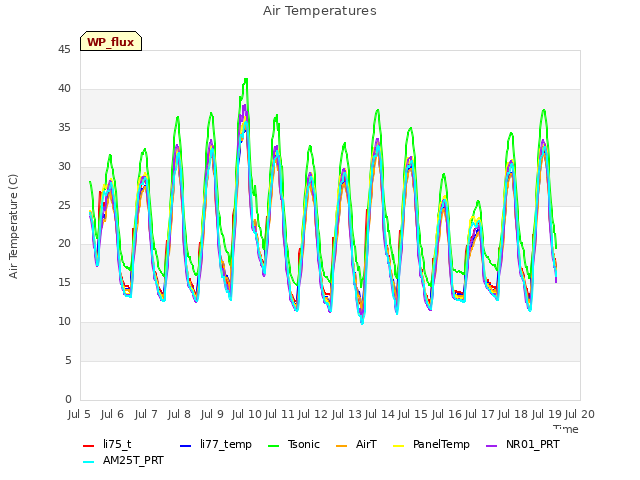The height and width of the screenshot is (480, 640).
Task: Click the Jul 13 x-axis tick label
Action: click(347, 414)
